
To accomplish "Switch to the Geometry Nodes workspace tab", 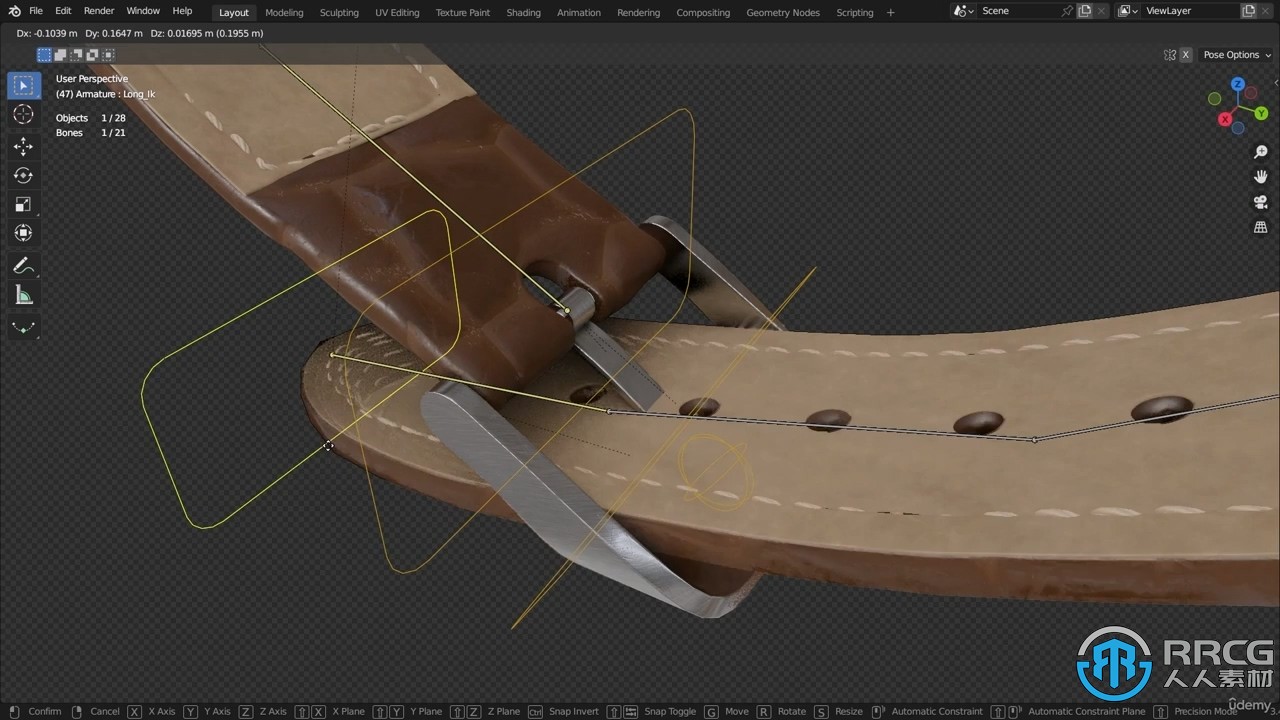I will point(783,12).
